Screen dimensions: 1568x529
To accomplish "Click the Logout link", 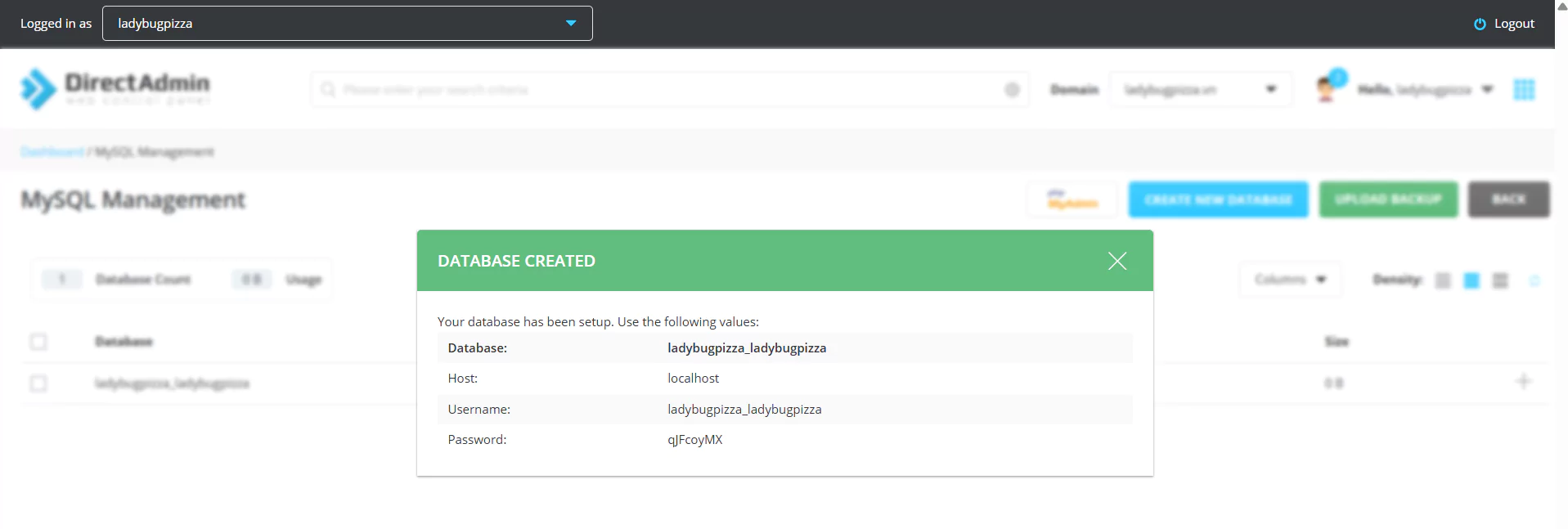I will (x=1513, y=24).
